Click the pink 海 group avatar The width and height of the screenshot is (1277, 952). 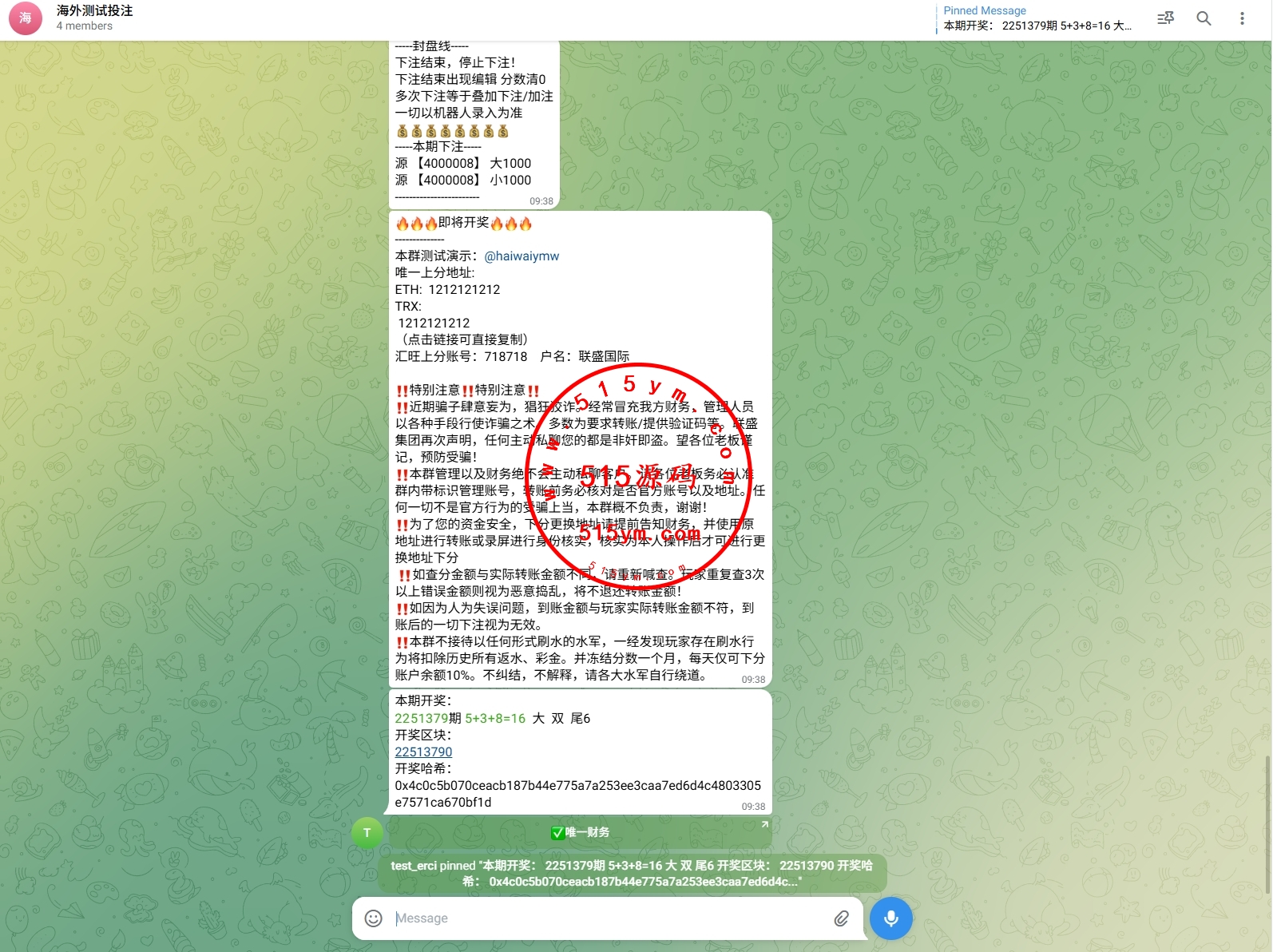point(26,18)
